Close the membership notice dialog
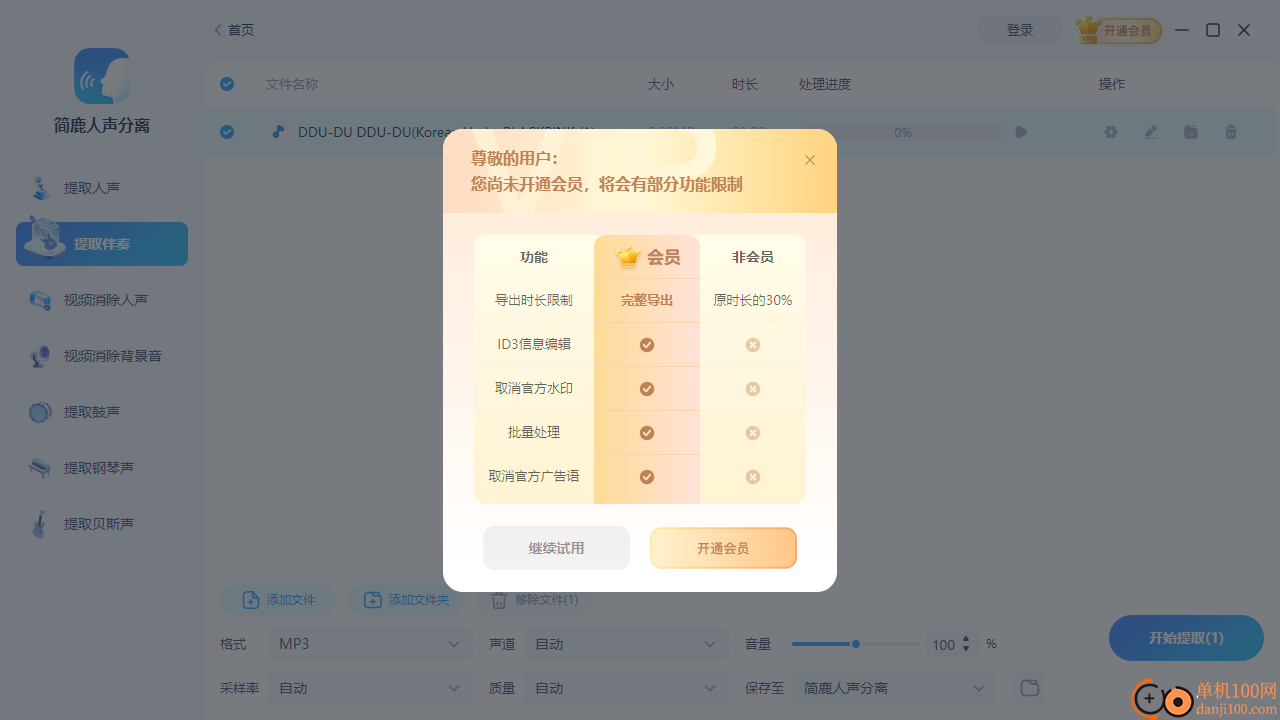 click(810, 160)
